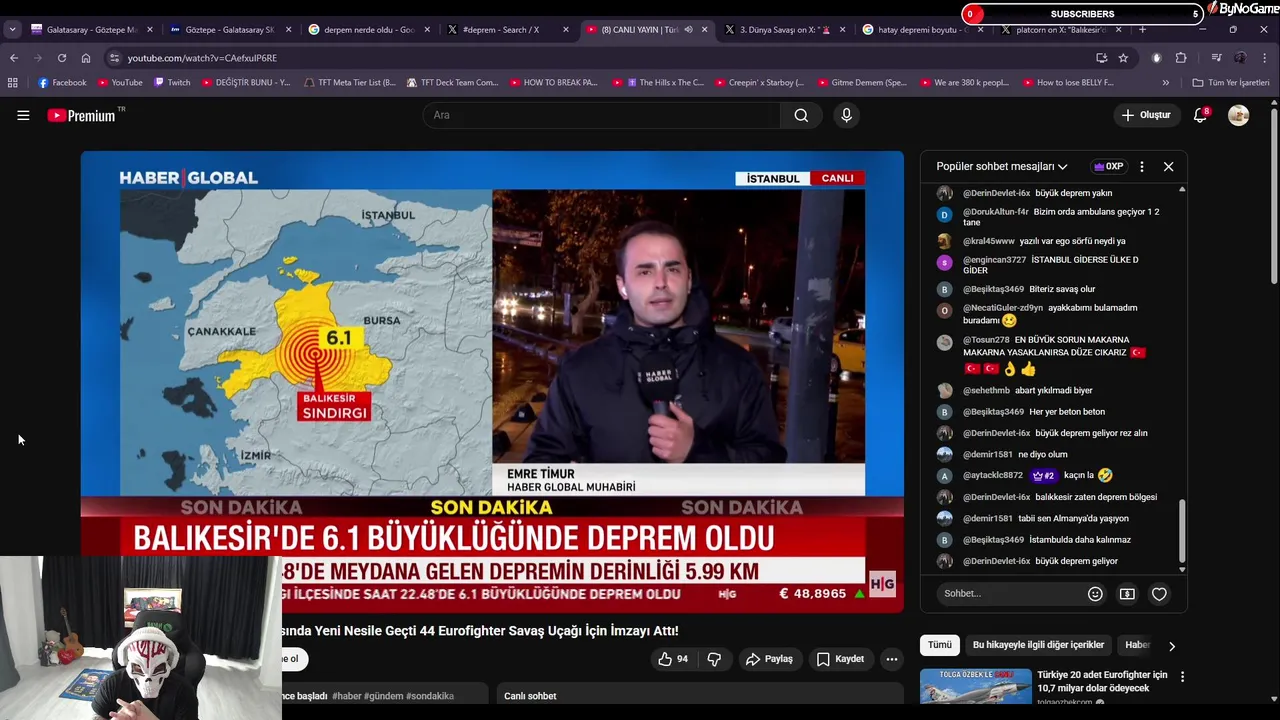Click the live video player
The height and width of the screenshot is (720, 1280).
pos(492,381)
